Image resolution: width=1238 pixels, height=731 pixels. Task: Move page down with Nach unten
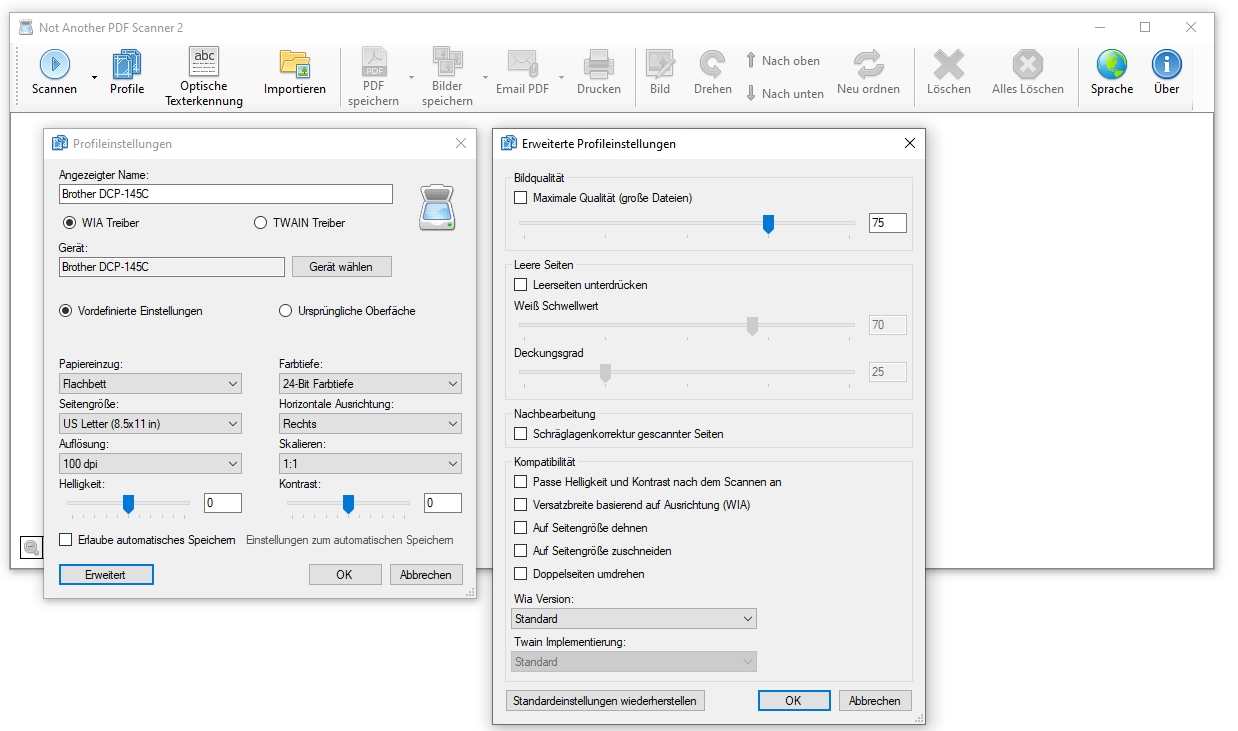(x=785, y=93)
